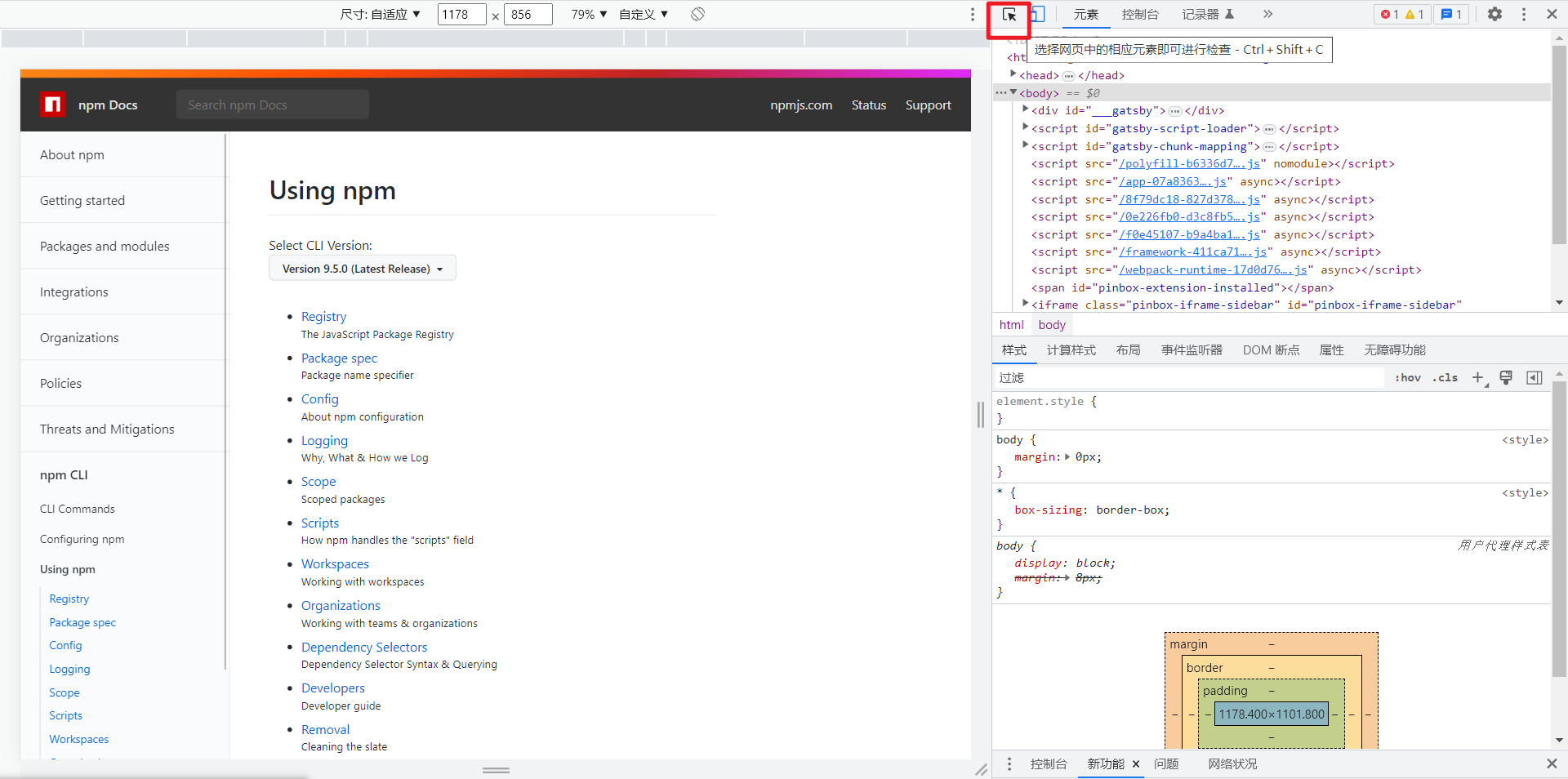The image size is (1568, 779).
Task: Toggle the rendering emulations paintbrush icon
Action: [1506, 377]
